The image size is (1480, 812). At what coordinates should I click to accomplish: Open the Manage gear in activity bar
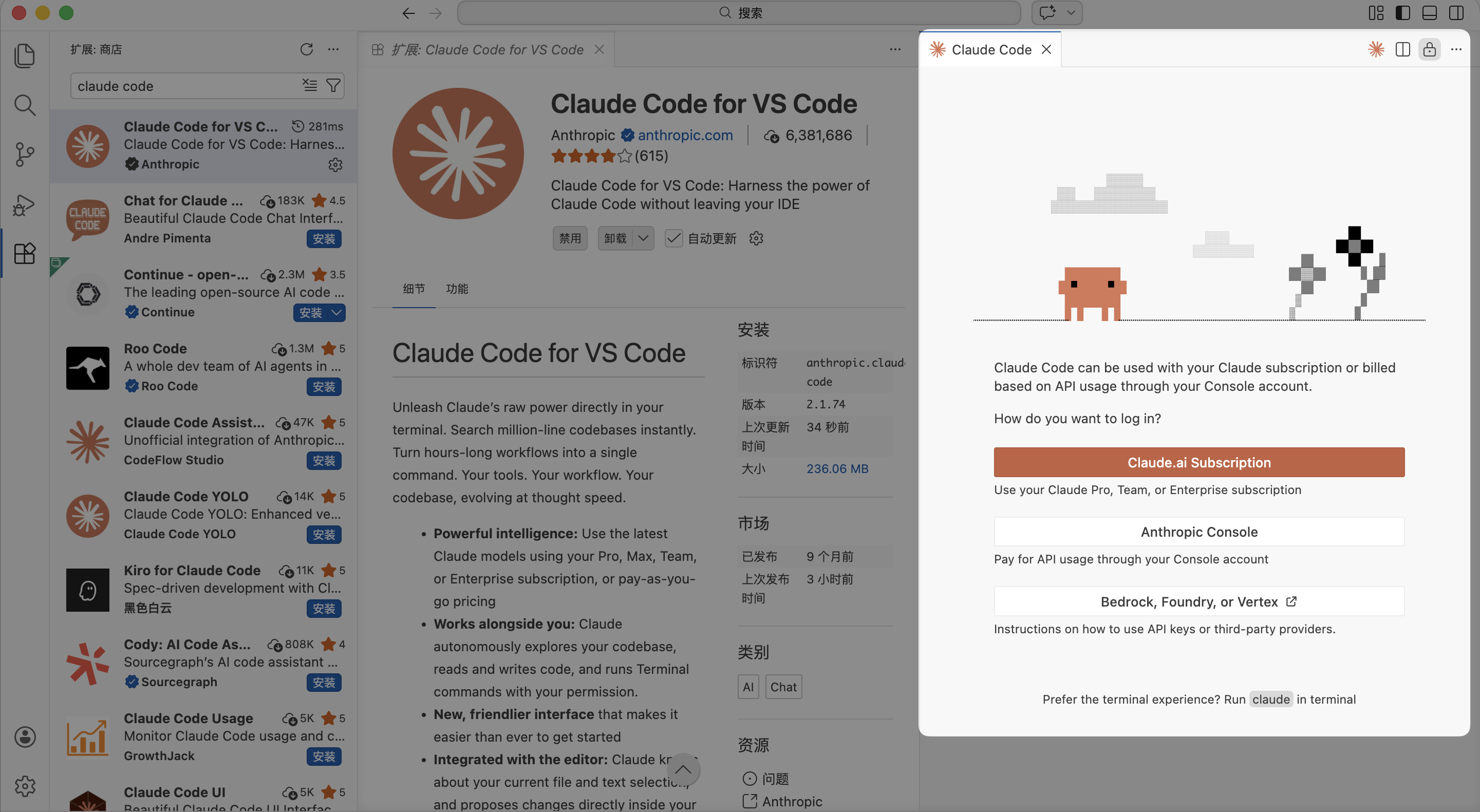tap(25, 786)
